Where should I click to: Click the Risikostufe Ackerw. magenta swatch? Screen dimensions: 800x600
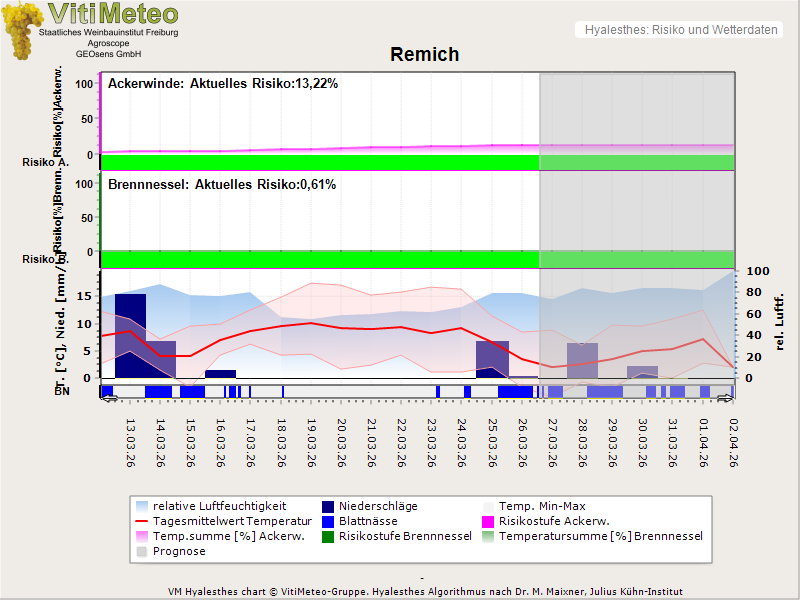(x=489, y=522)
